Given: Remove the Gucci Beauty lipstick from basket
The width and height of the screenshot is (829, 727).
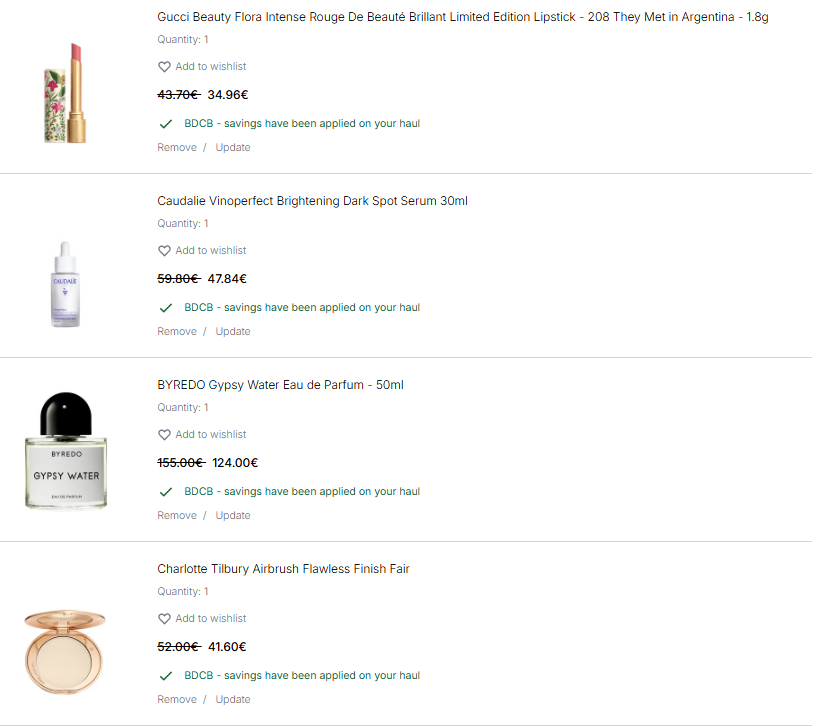Looking at the screenshot, I should tap(177, 148).
